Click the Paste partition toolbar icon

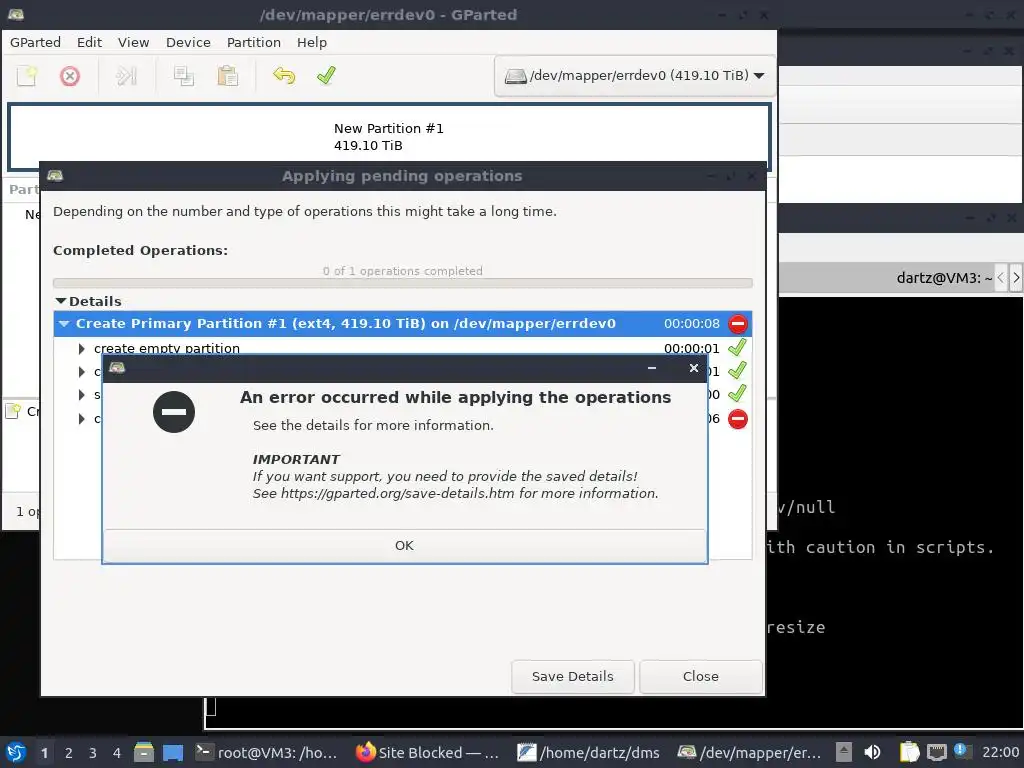pos(227,76)
